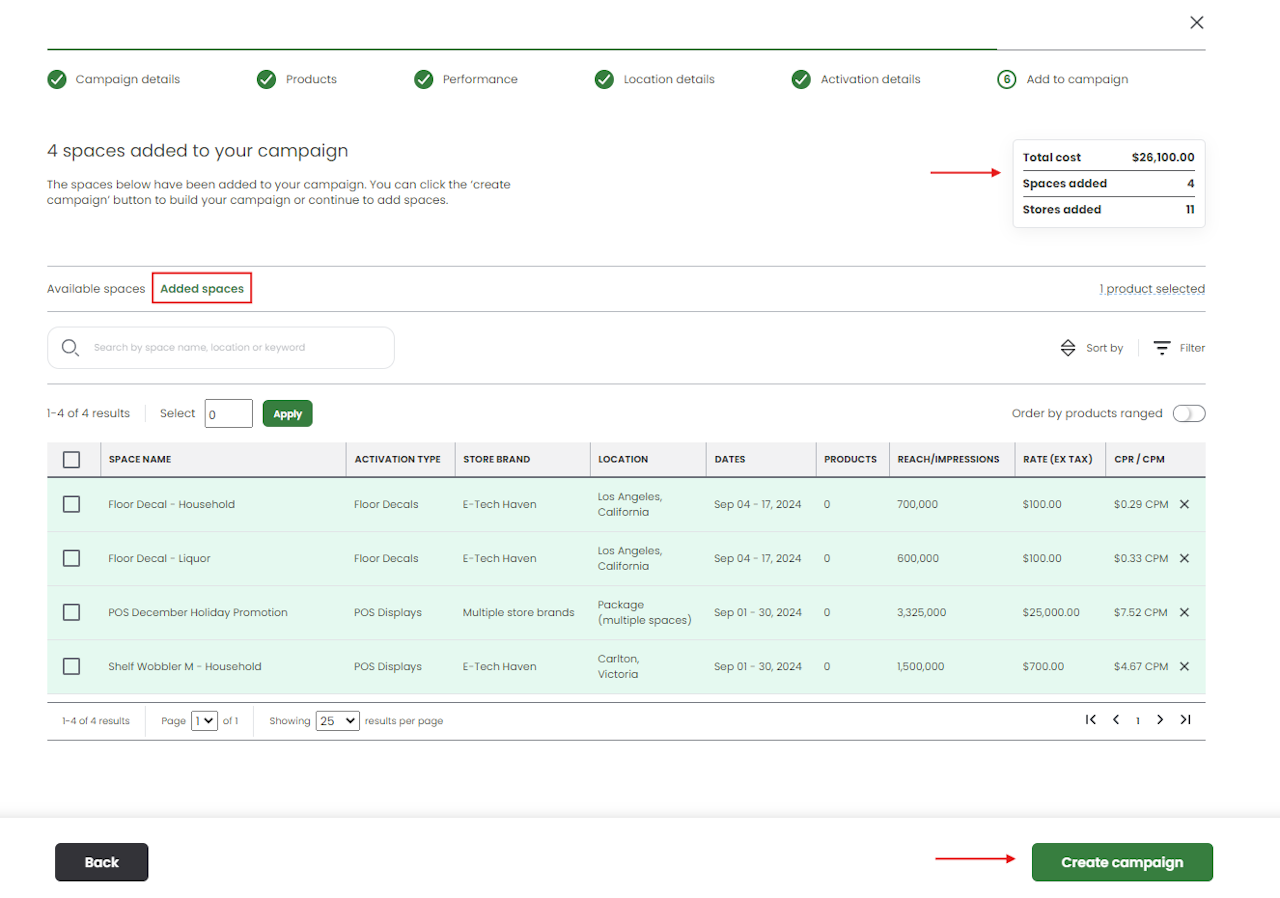Open the Sort by options
This screenshot has width=1280, height=898.
pyautogui.click(x=1092, y=348)
